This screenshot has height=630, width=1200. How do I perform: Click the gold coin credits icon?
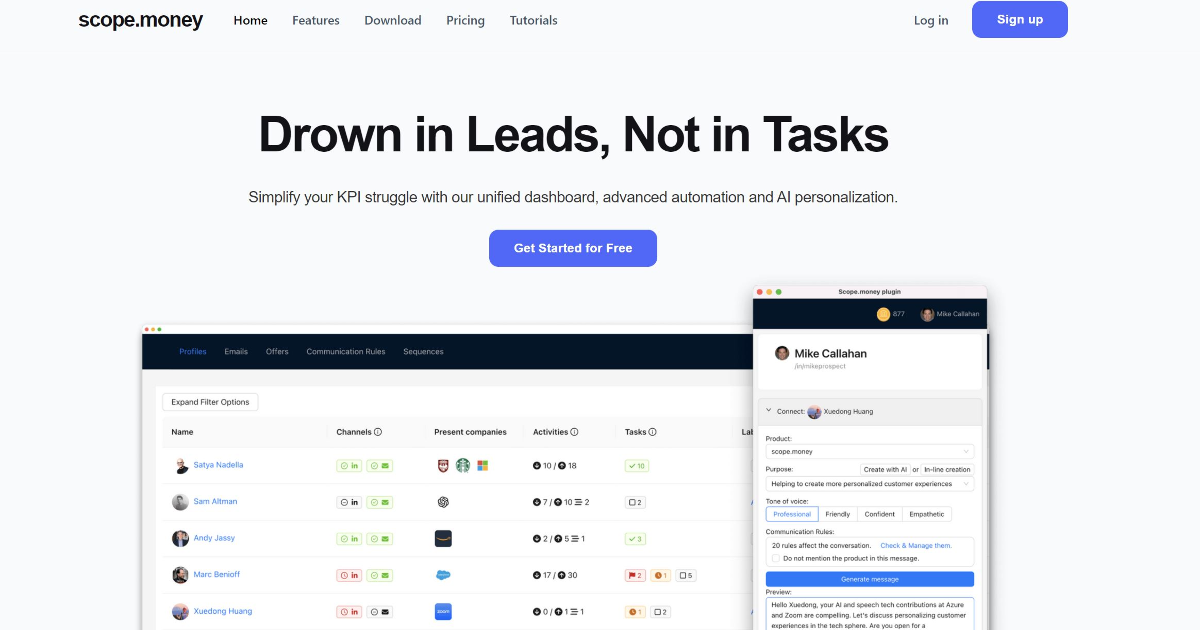click(x=883, y=314)
